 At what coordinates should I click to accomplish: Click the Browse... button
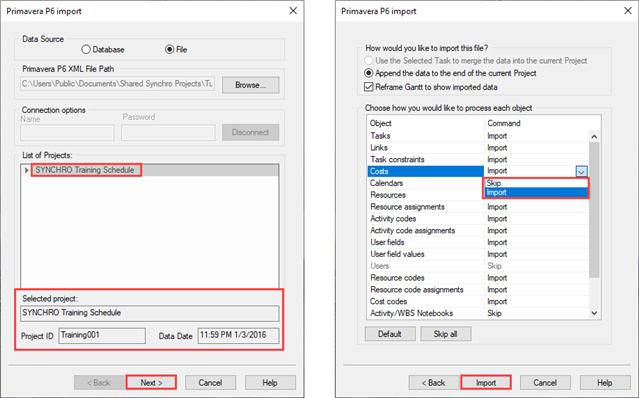tap(250, 85)
